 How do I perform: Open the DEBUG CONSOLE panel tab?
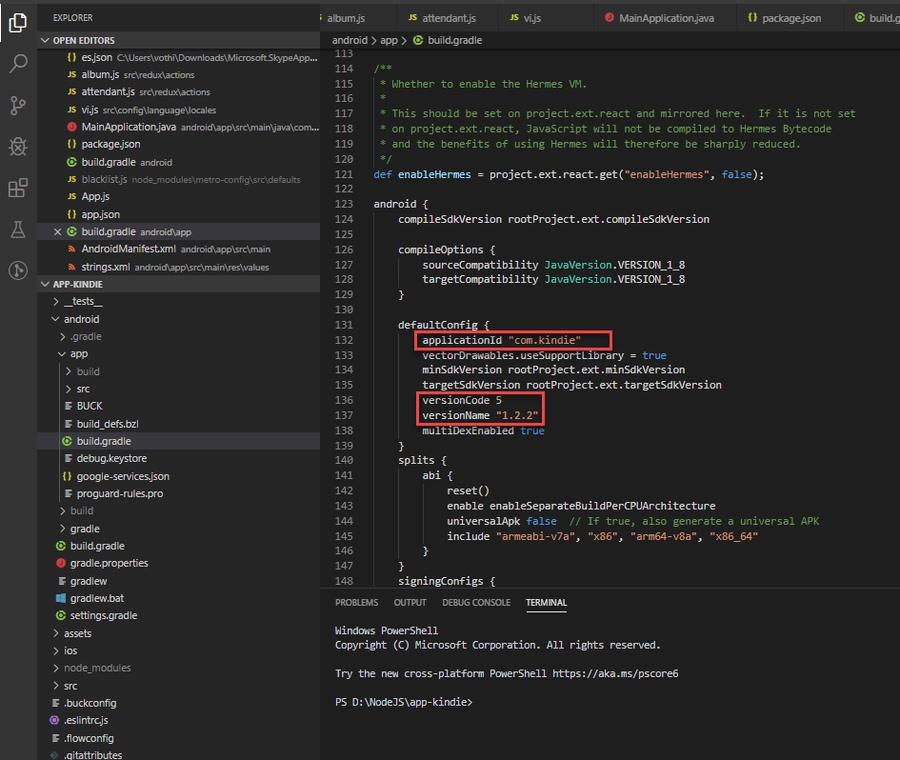point(476,603)
